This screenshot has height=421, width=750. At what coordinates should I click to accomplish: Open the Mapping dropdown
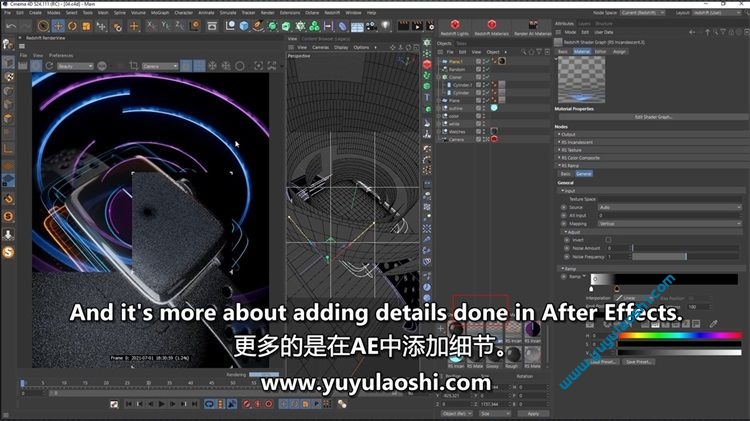click(x=669, y=223)
